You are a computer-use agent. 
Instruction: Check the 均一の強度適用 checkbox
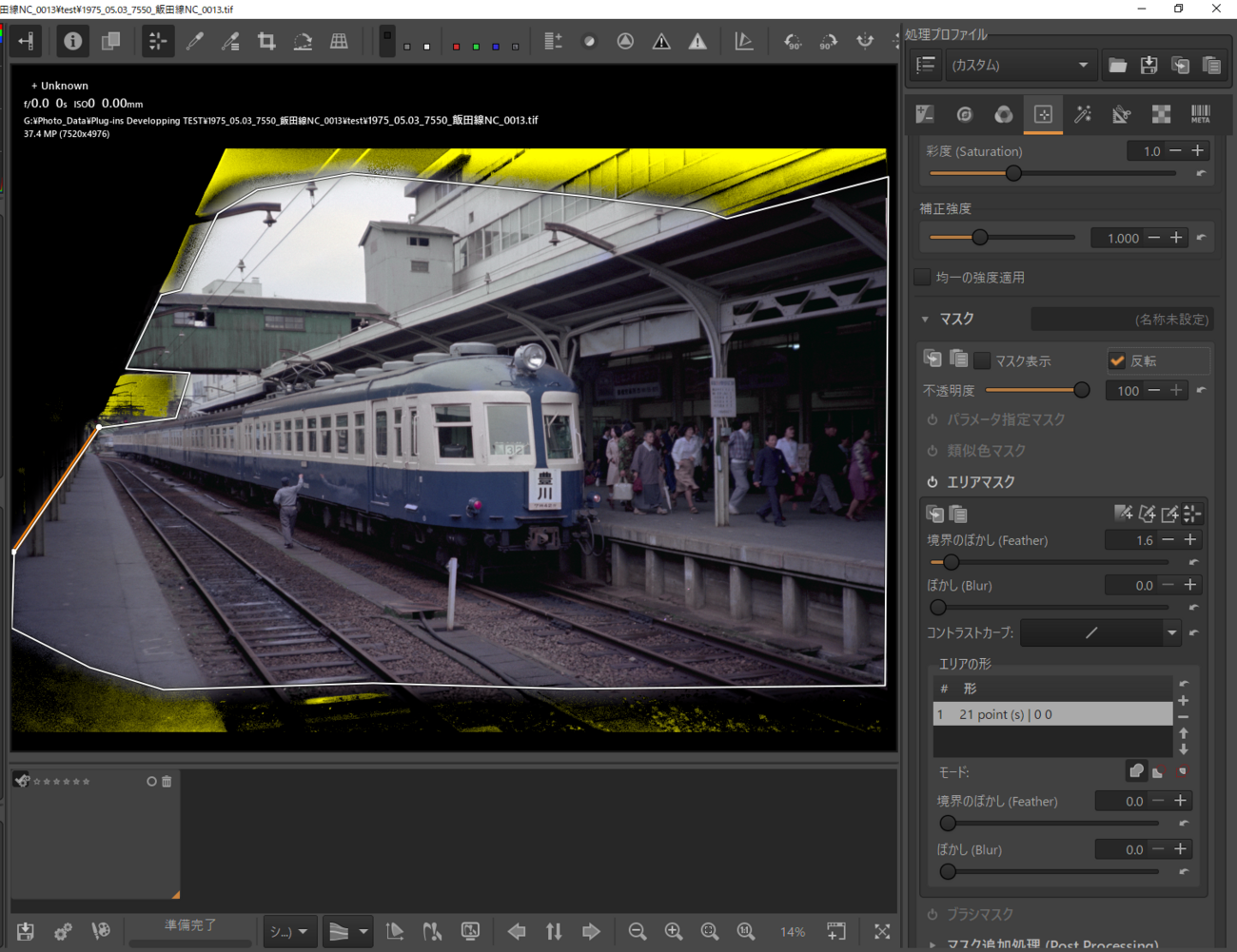click(922, 278)
